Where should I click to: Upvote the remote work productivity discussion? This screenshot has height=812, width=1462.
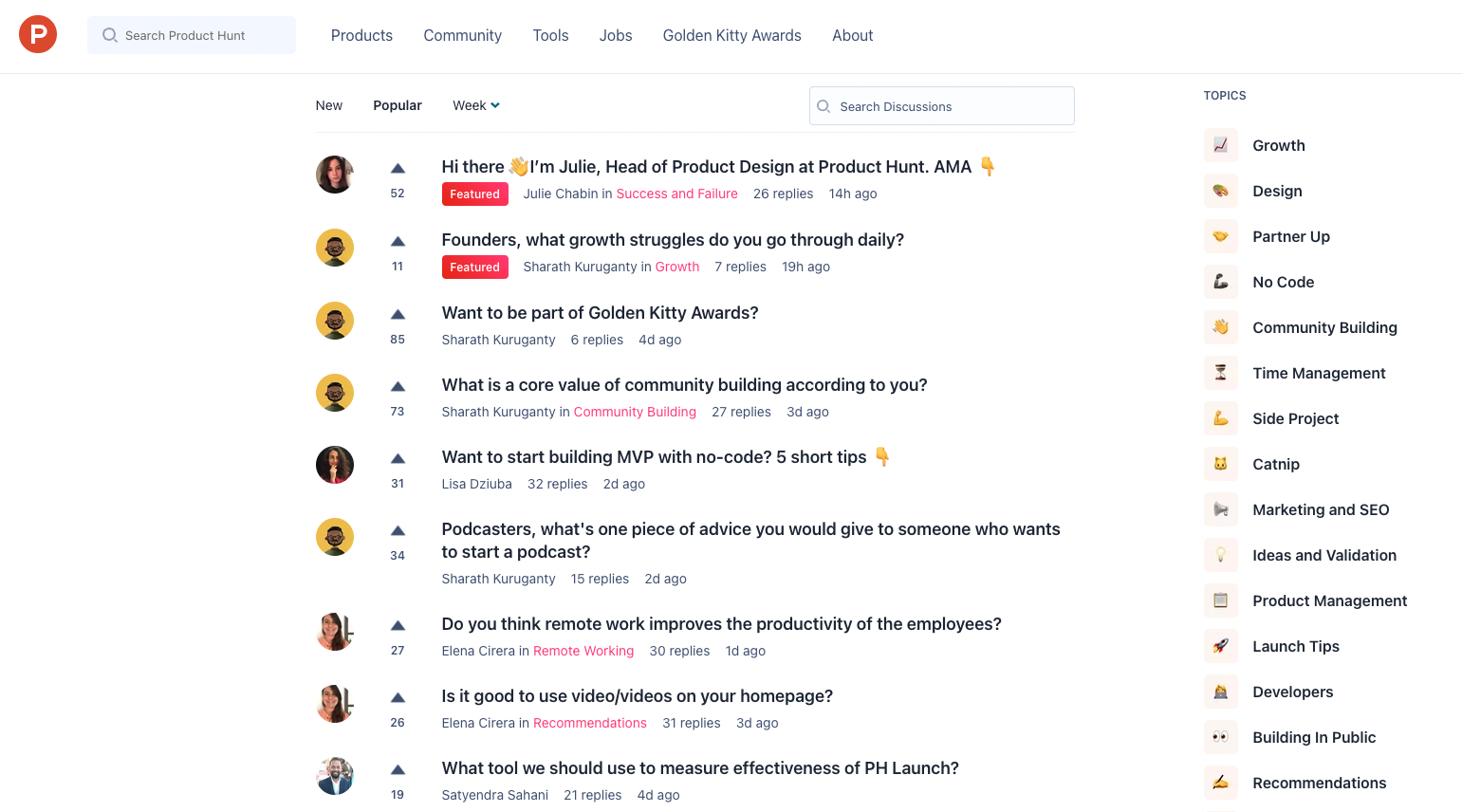(398, 626)
